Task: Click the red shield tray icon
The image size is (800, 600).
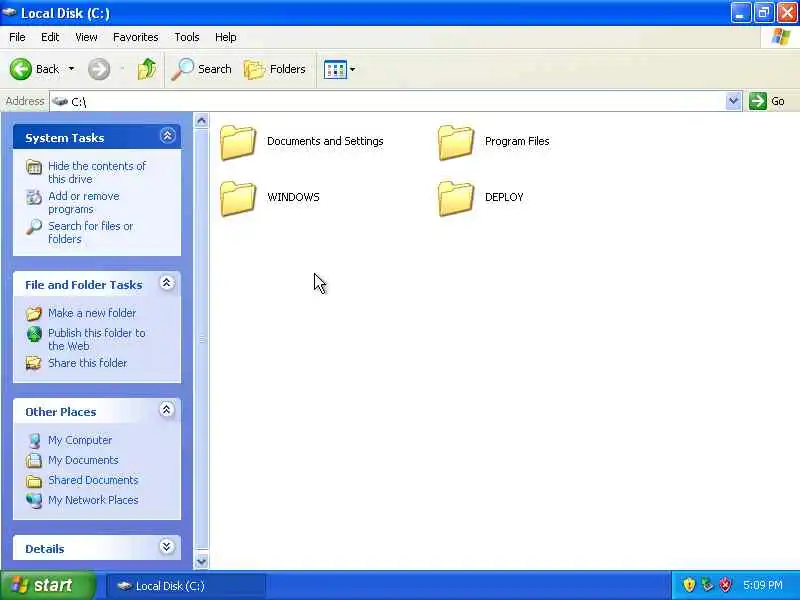Action: 725,585
